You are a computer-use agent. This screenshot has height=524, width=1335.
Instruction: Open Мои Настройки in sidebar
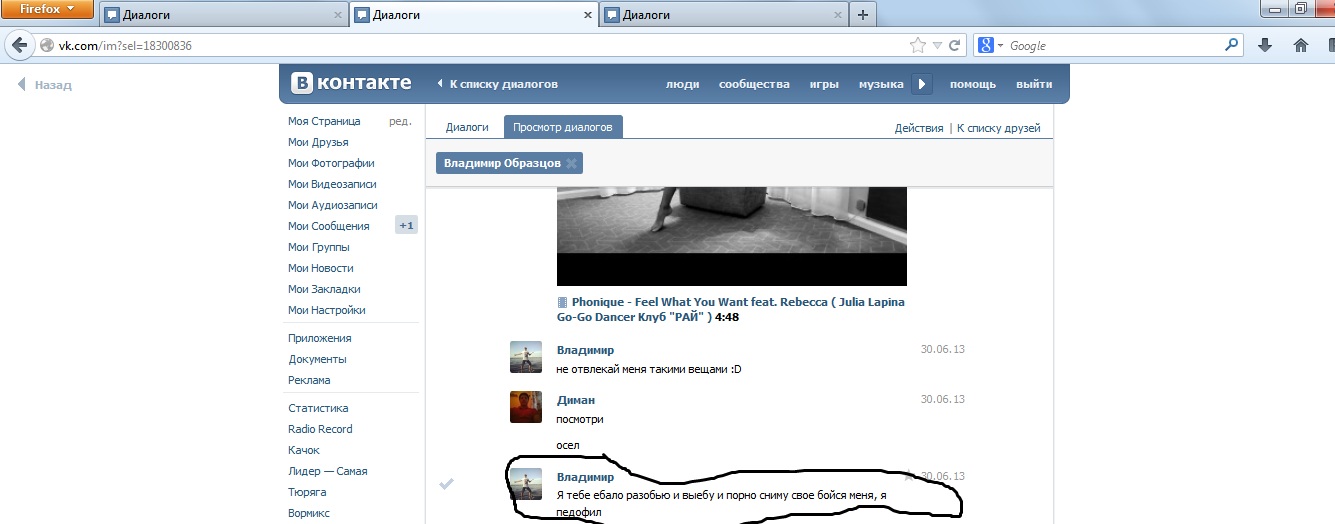click(326, 310)
